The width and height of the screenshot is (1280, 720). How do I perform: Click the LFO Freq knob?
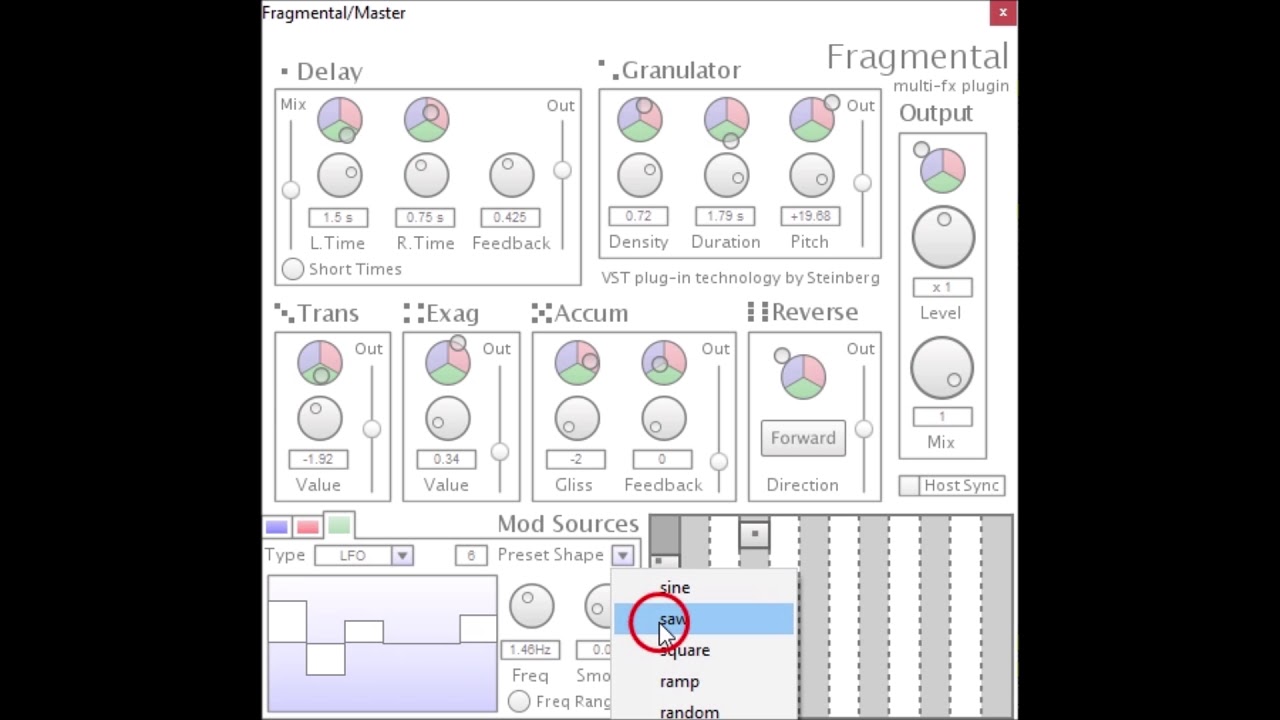[531, 607]
